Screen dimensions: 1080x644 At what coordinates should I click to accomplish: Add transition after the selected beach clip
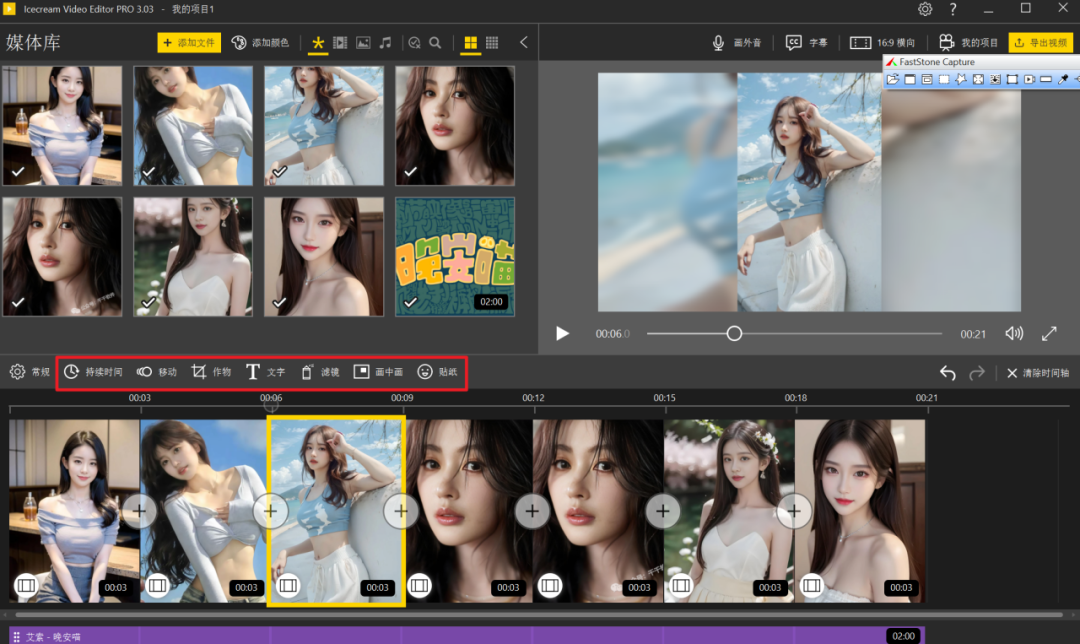click(401, 511)
